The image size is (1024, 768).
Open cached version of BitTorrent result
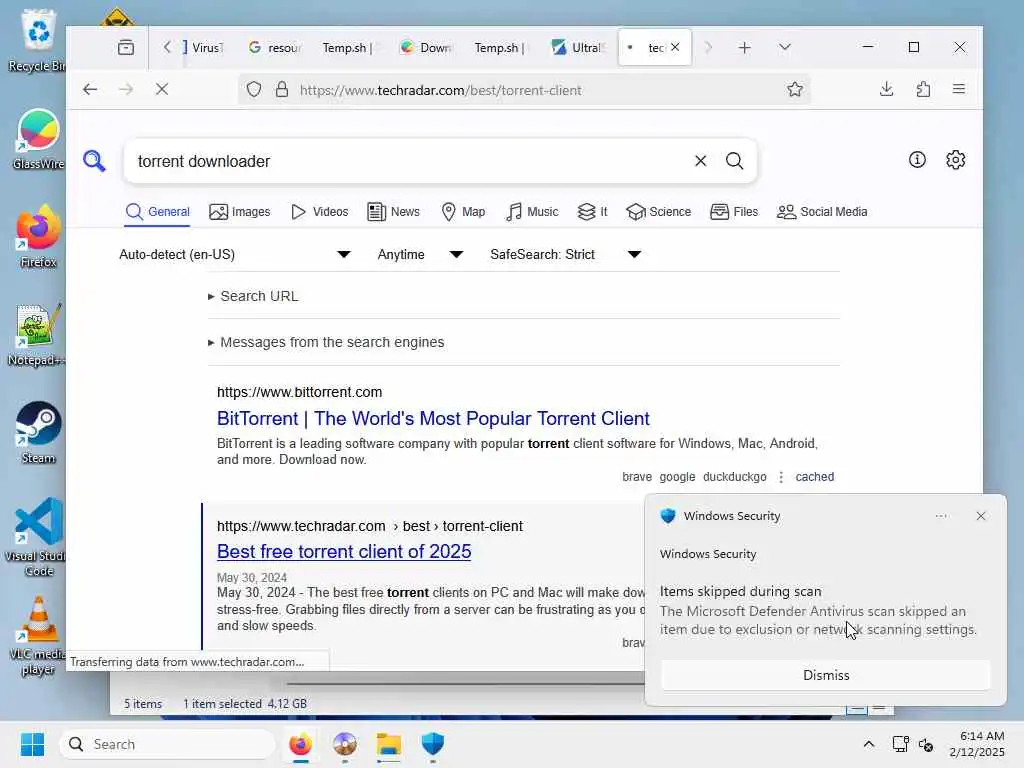(x=814, y=477)
